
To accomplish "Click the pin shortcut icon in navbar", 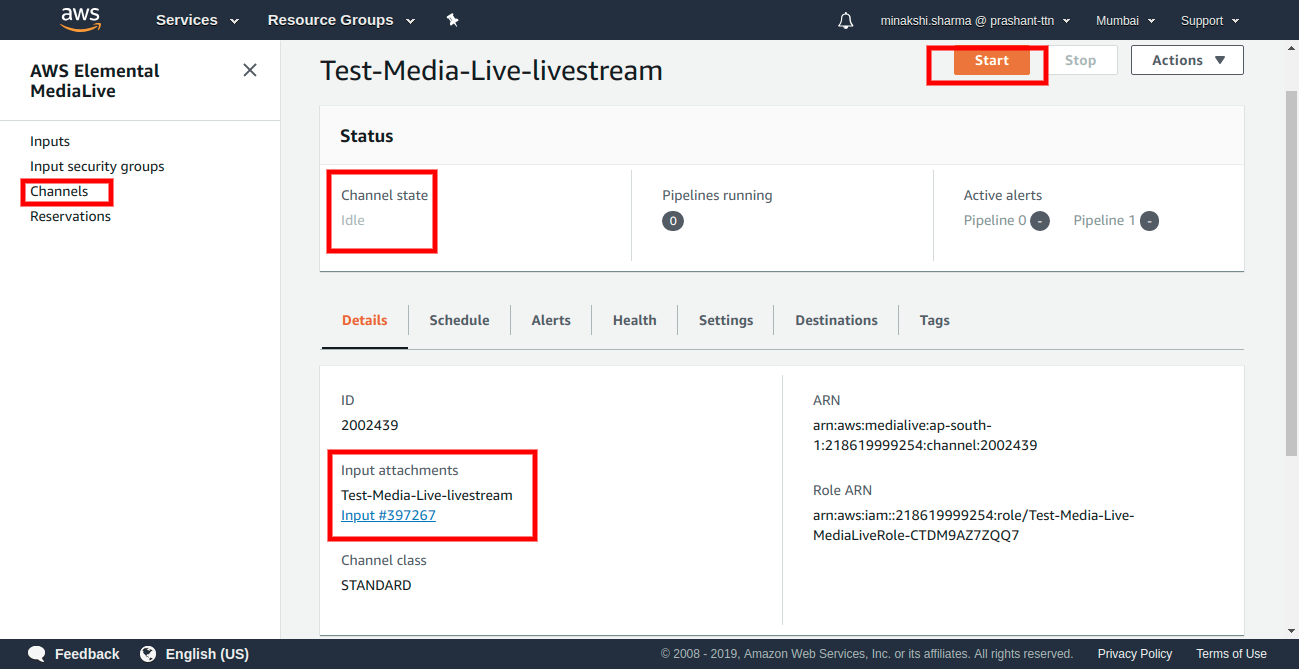I will (452, 20).
